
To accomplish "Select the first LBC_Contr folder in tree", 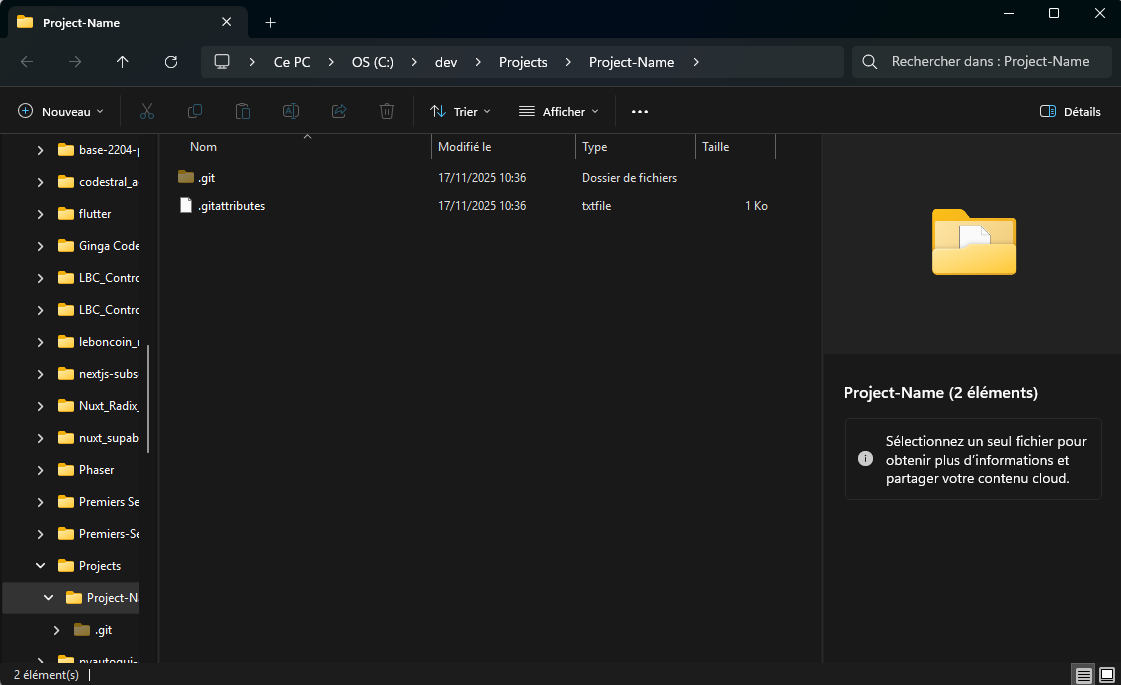I will coord(98,277).
